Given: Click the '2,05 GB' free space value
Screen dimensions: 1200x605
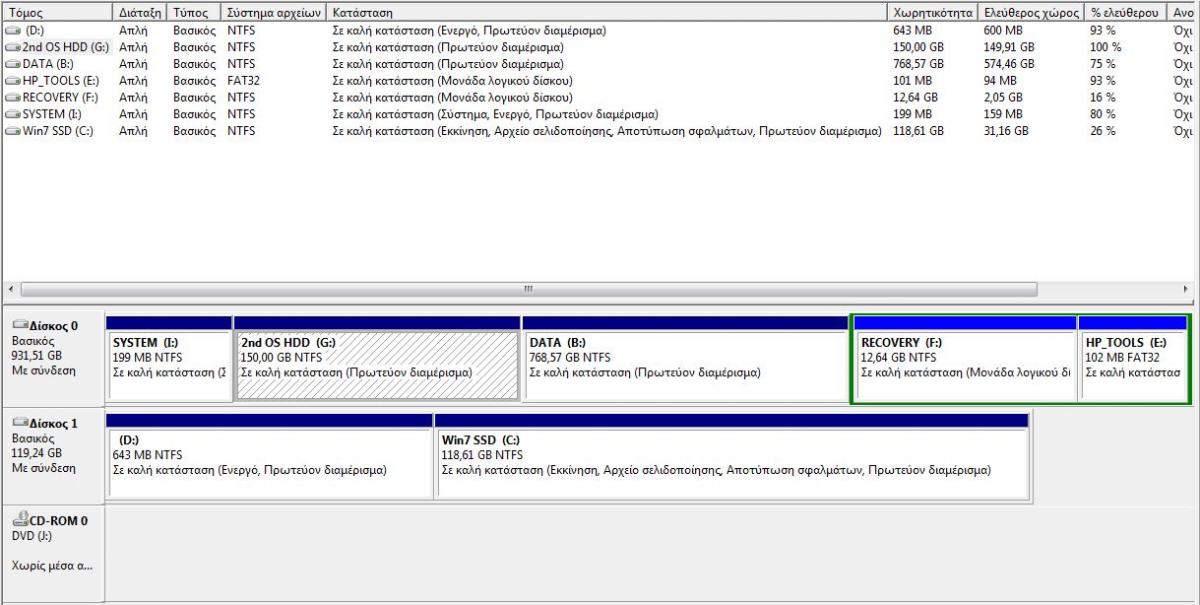Looking at the screenshot, I should click(1003, 97).
